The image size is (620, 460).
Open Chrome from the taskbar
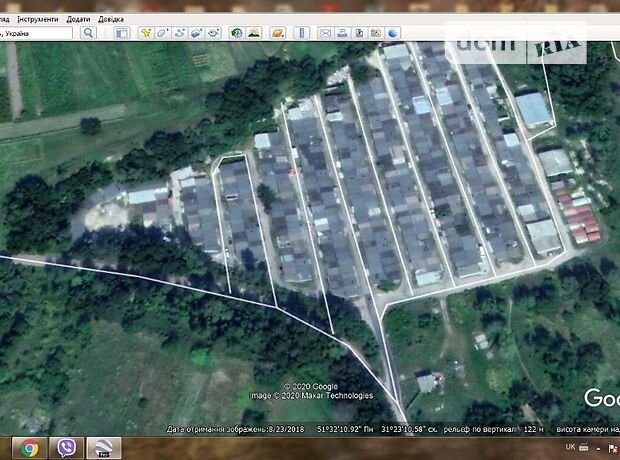(30, 448)
